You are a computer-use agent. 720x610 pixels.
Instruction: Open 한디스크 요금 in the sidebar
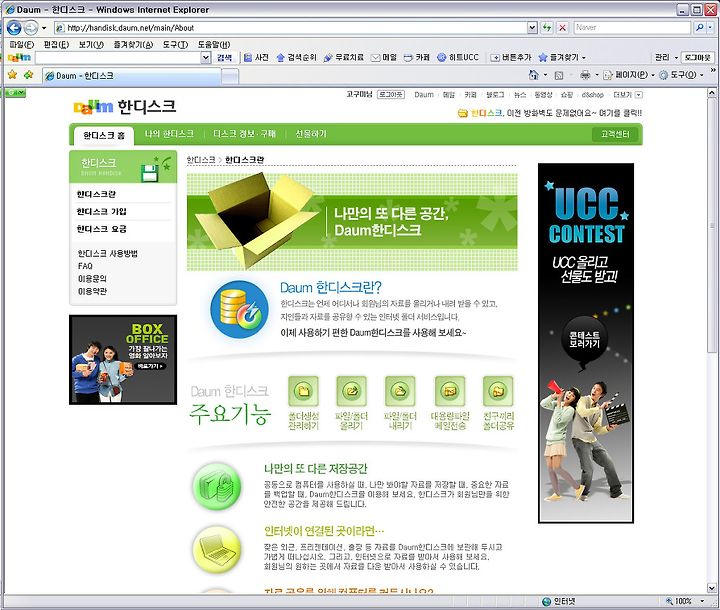click(x=101, y=229)
